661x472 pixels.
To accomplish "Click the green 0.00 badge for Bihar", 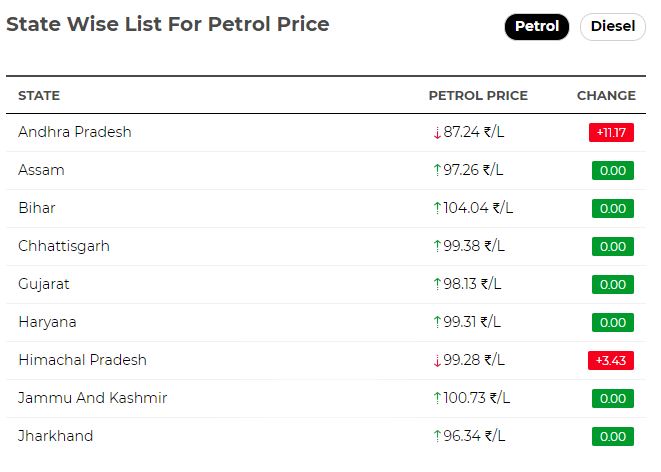I will 613,209.
